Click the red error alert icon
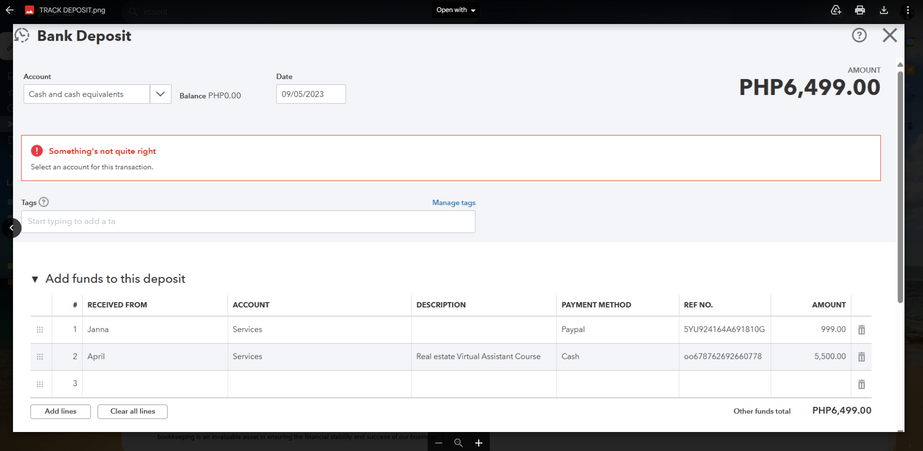Viewport: 923px width, 451px height. click(x=37, y=151)
